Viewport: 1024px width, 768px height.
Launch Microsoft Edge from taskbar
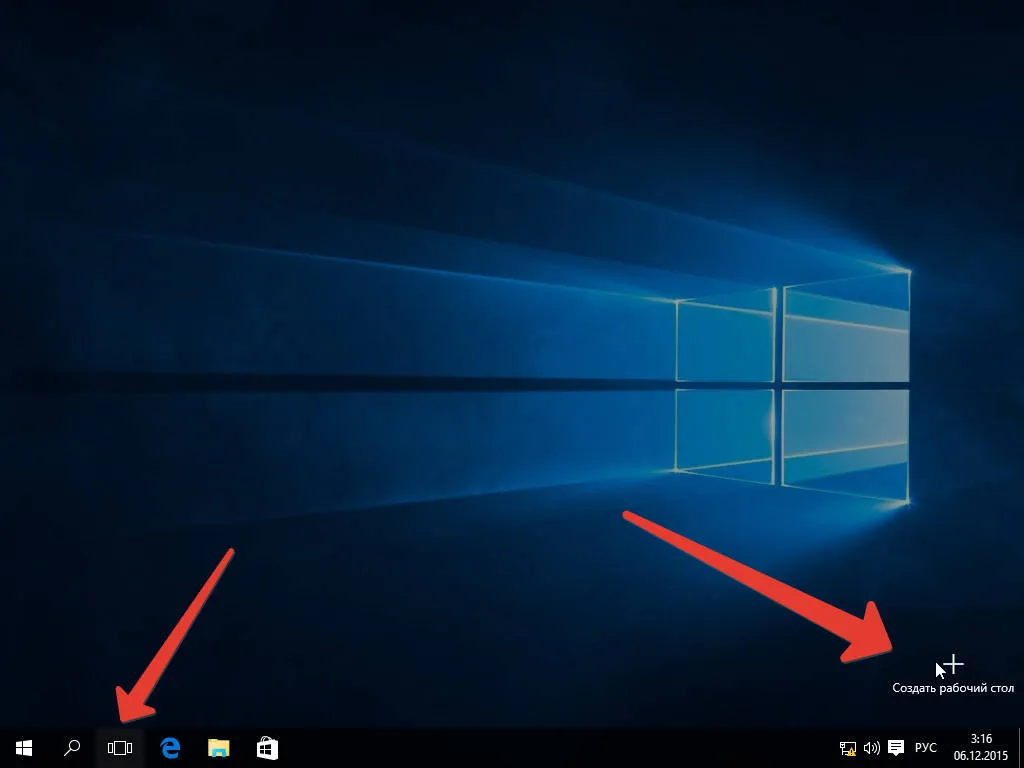pos(170,748)
